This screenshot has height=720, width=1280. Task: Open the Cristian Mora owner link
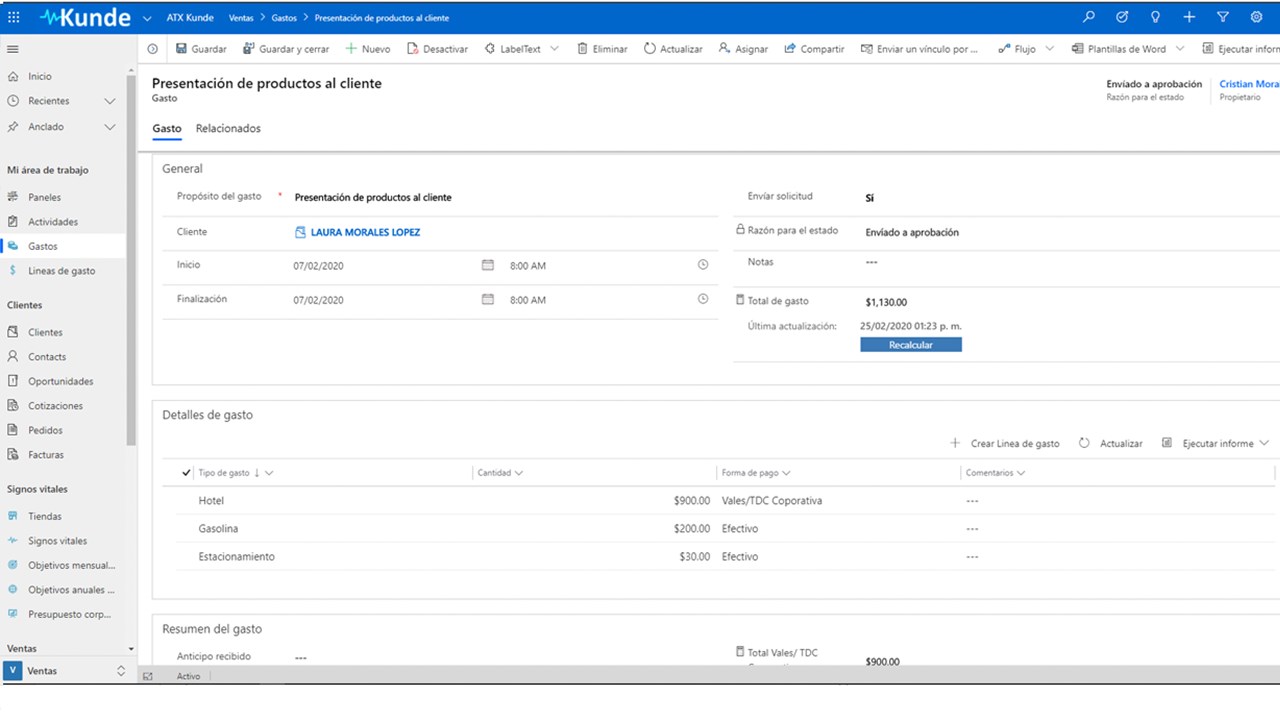pos(1249,84)
